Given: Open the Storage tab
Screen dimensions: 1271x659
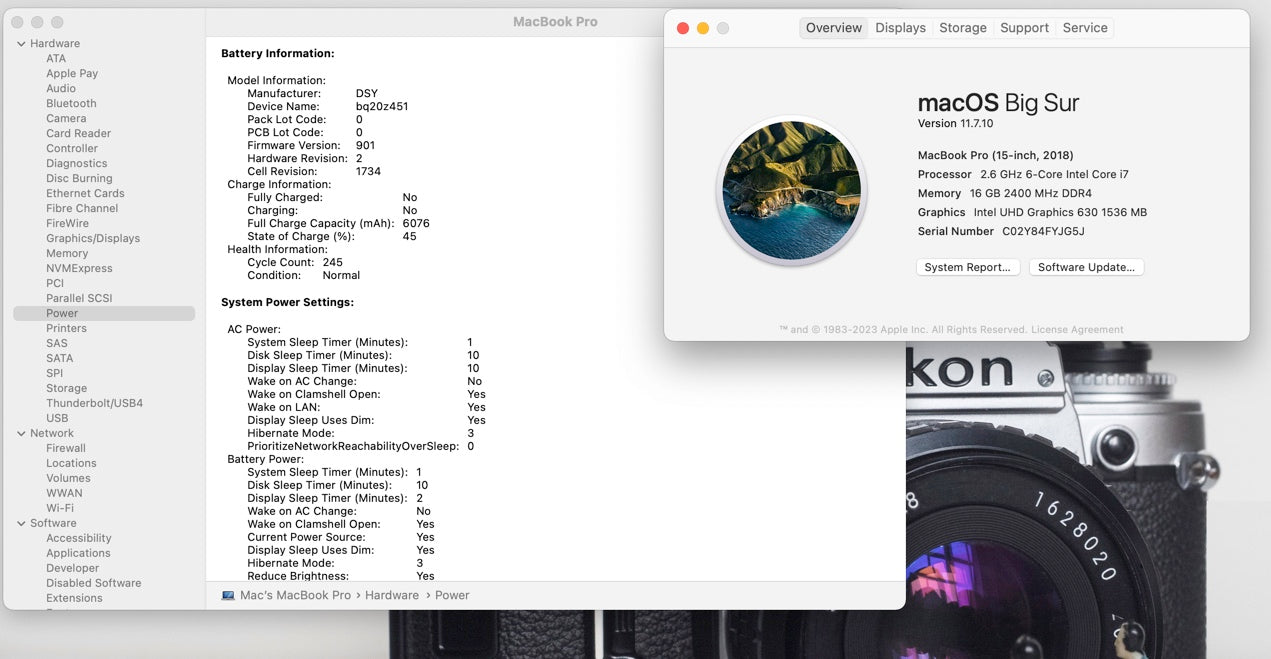Looking at the screenshot, I should 962,28.
